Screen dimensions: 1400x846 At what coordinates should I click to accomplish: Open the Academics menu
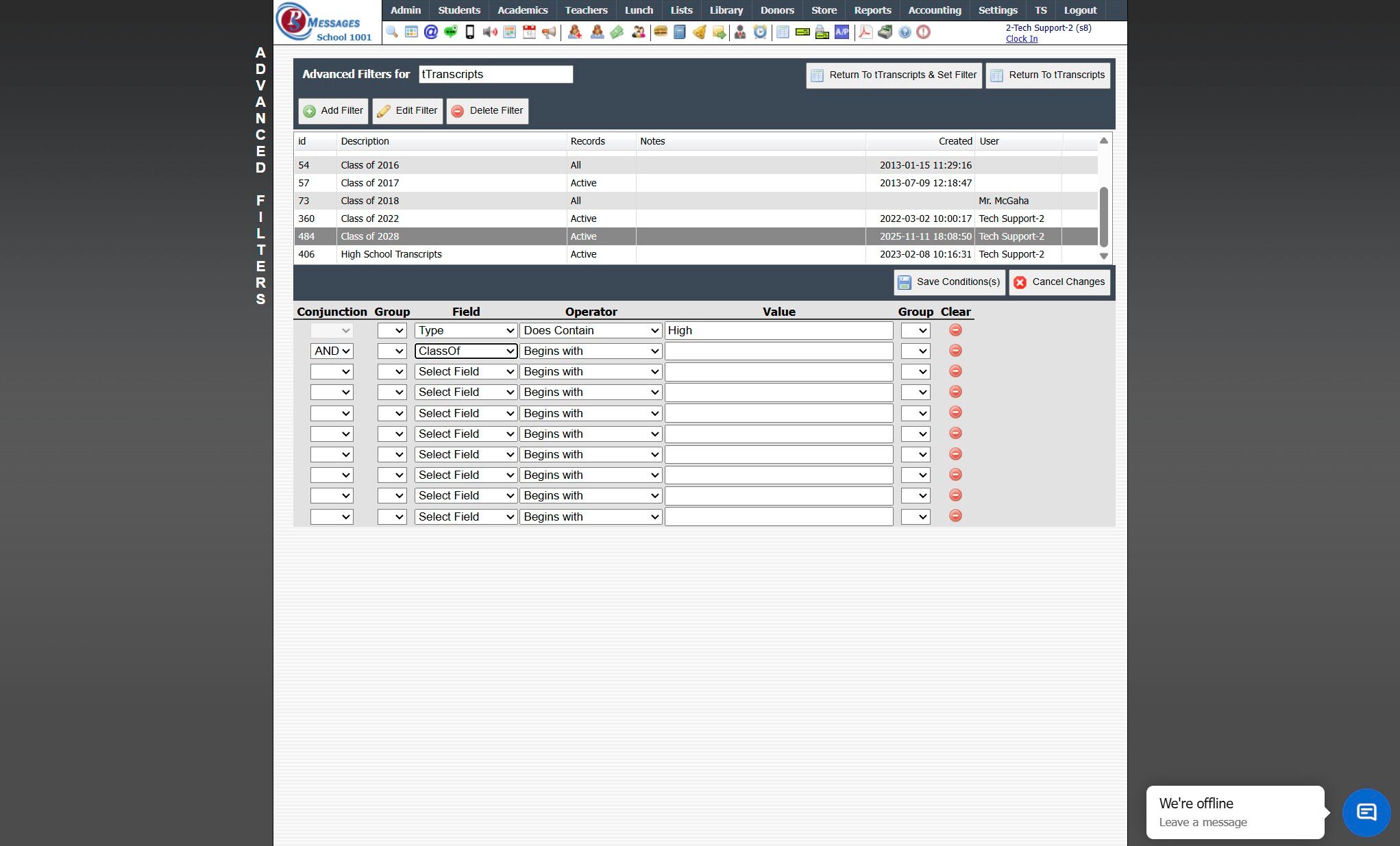[x=522, y=10]
